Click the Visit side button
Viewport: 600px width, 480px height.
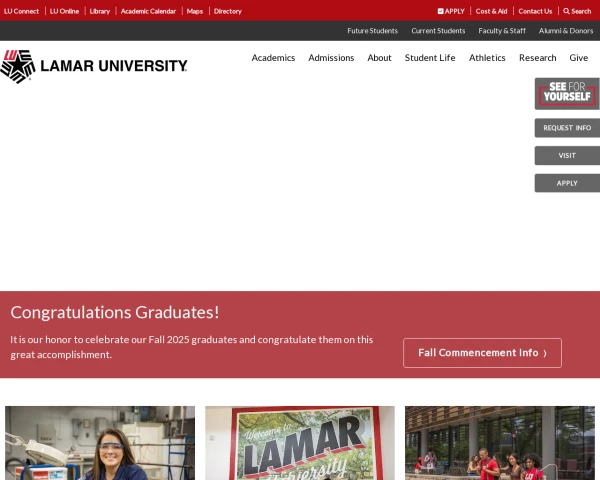click(x=567, y=155)
